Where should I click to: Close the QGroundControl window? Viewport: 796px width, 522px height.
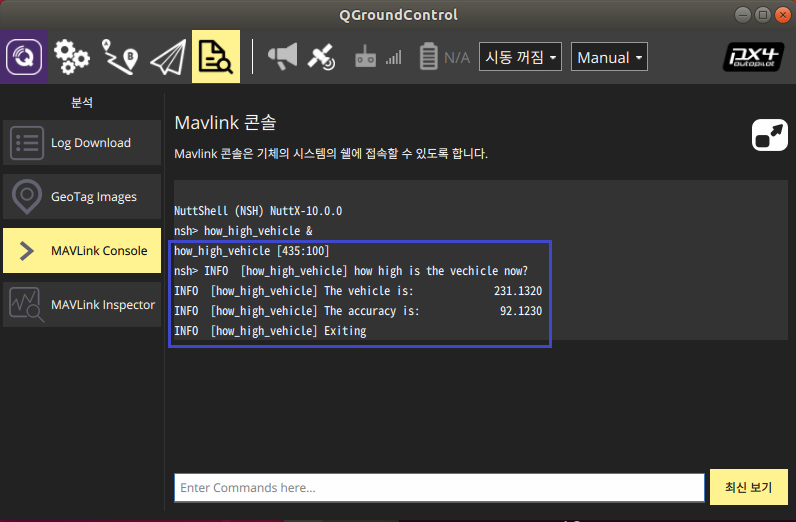783,15
